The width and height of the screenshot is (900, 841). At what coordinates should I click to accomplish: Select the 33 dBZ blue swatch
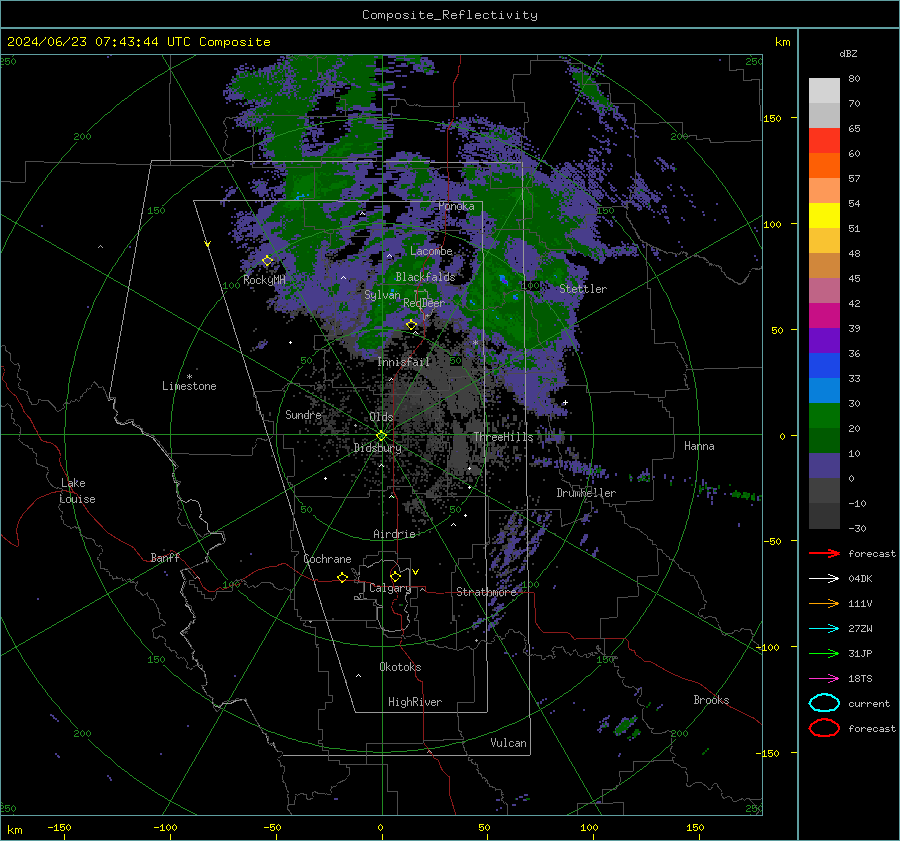pos(824,390)
